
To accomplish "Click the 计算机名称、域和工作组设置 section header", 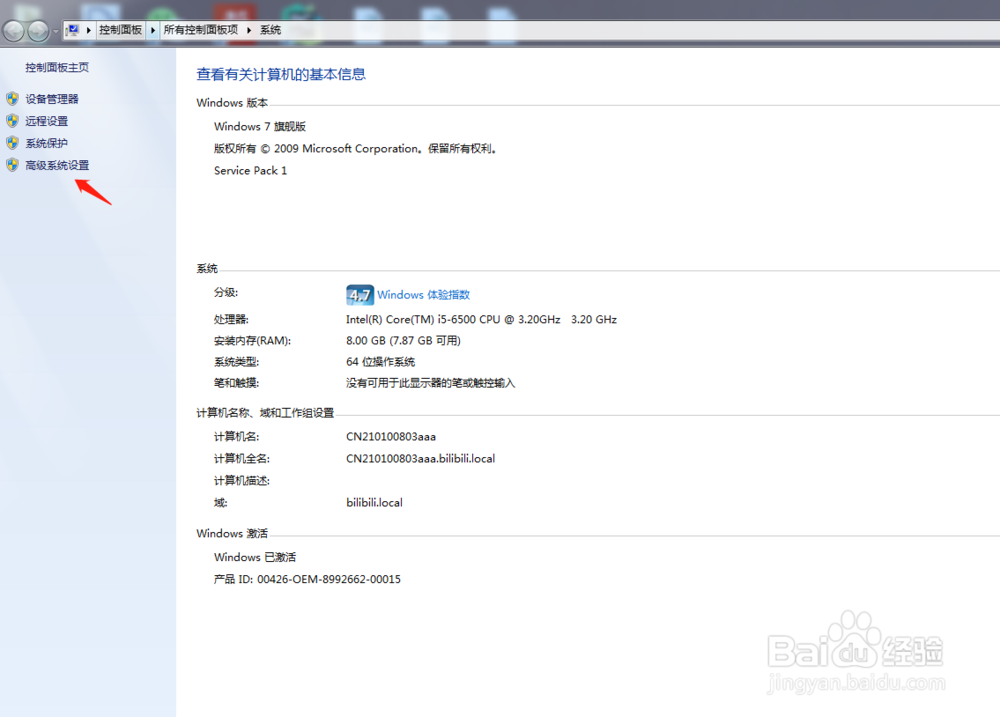I will [265, 413].
